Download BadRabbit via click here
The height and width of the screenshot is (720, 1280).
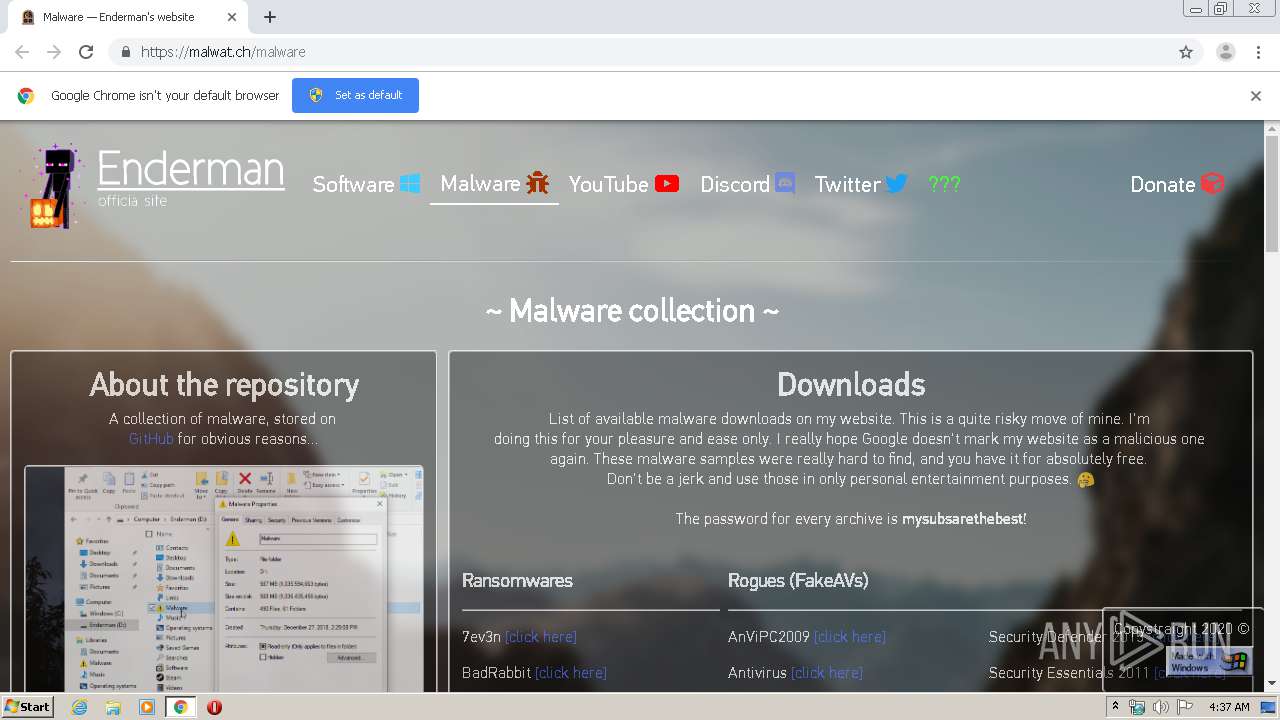570,673
